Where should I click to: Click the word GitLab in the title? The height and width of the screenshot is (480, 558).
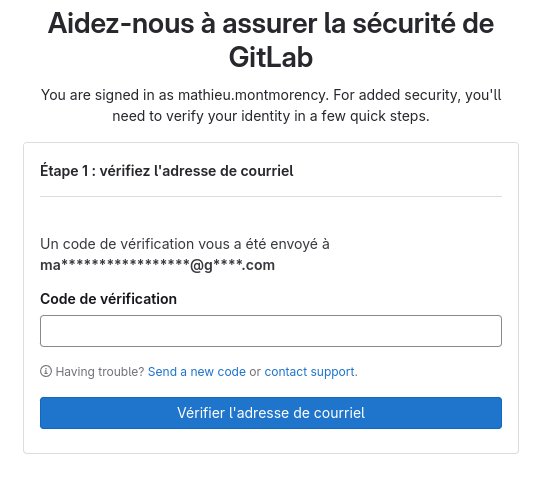point(271,57)
